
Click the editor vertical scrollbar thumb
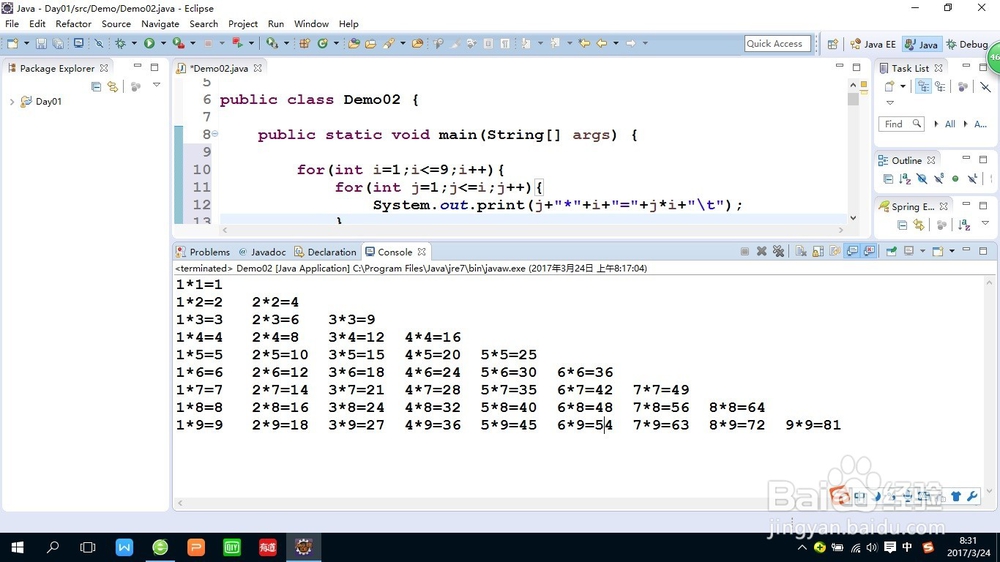(853, 99)
